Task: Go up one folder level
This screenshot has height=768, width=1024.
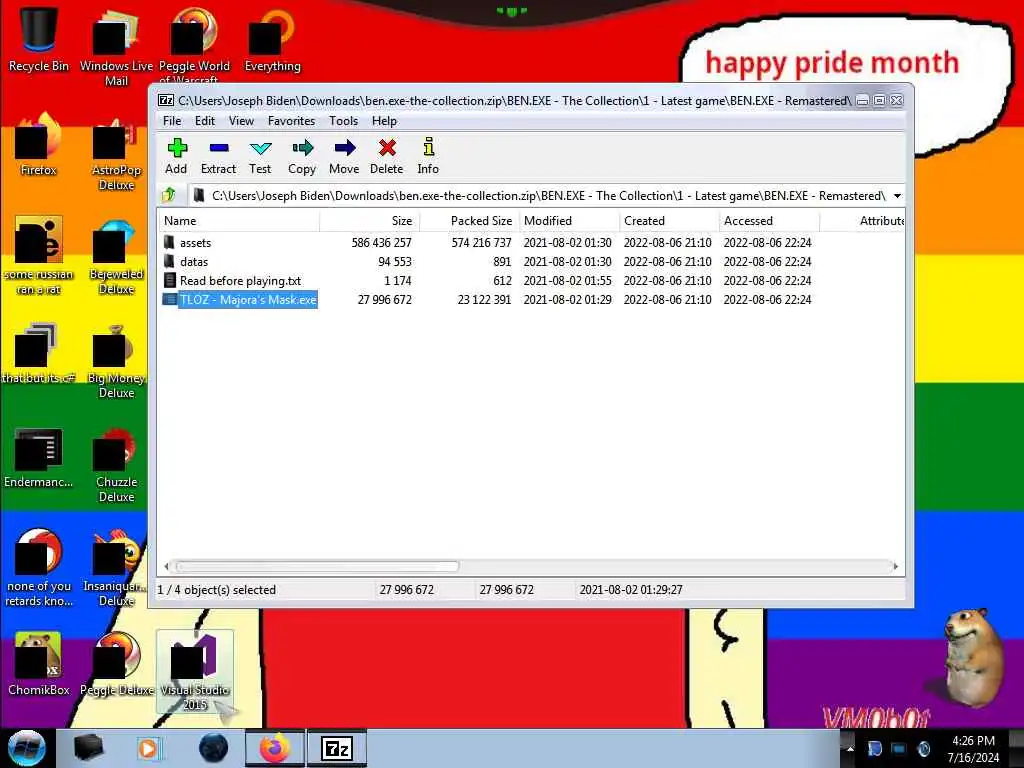Action: [170, 195]
